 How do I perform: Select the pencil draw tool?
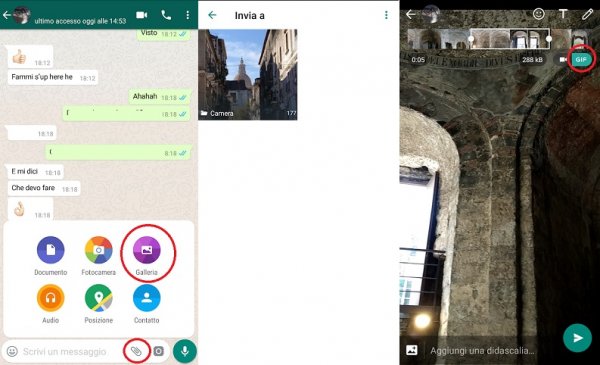[x=587, y=15]
